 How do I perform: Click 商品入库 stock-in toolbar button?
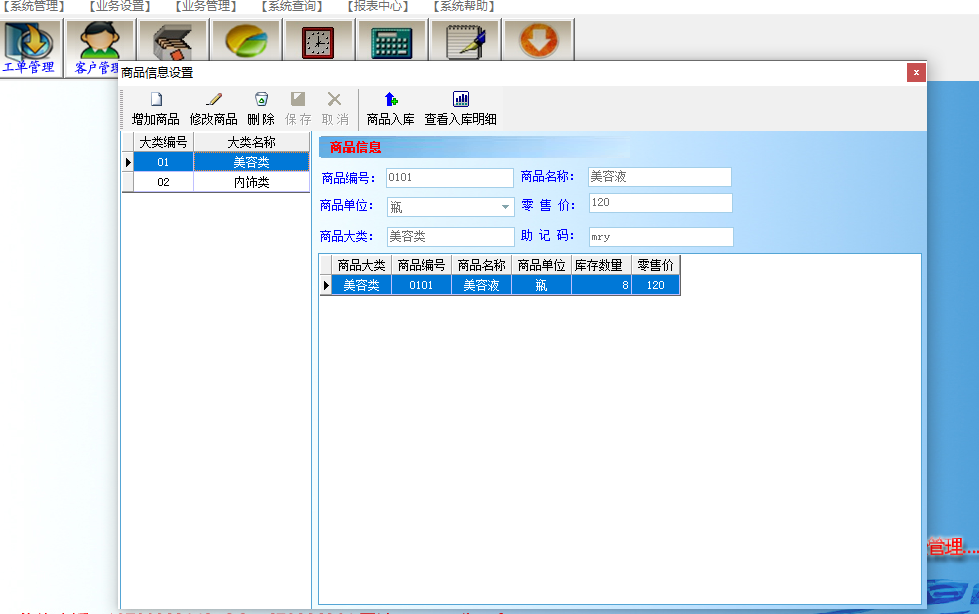(391, 109)
